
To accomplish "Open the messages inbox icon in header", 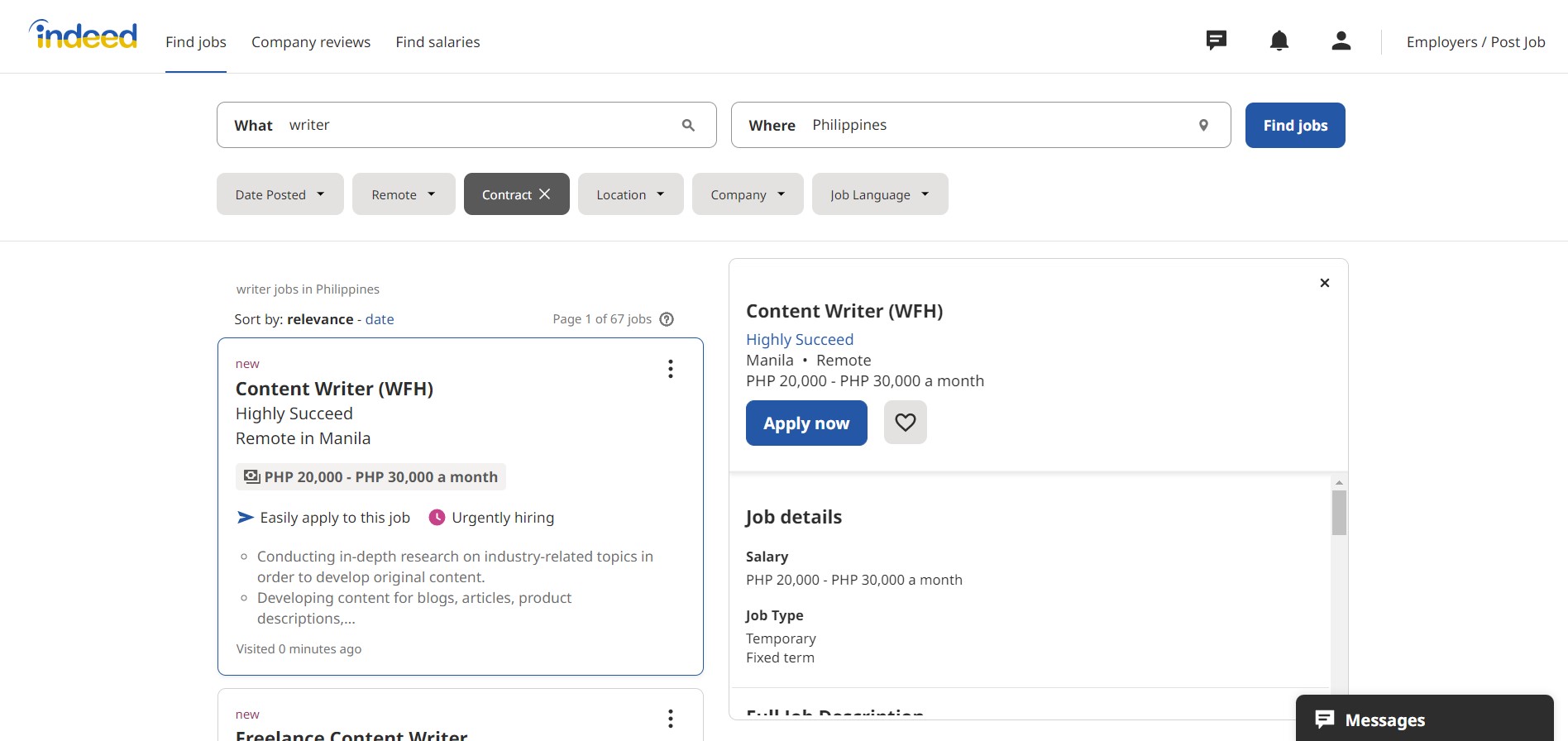I will coord(1216,41).
